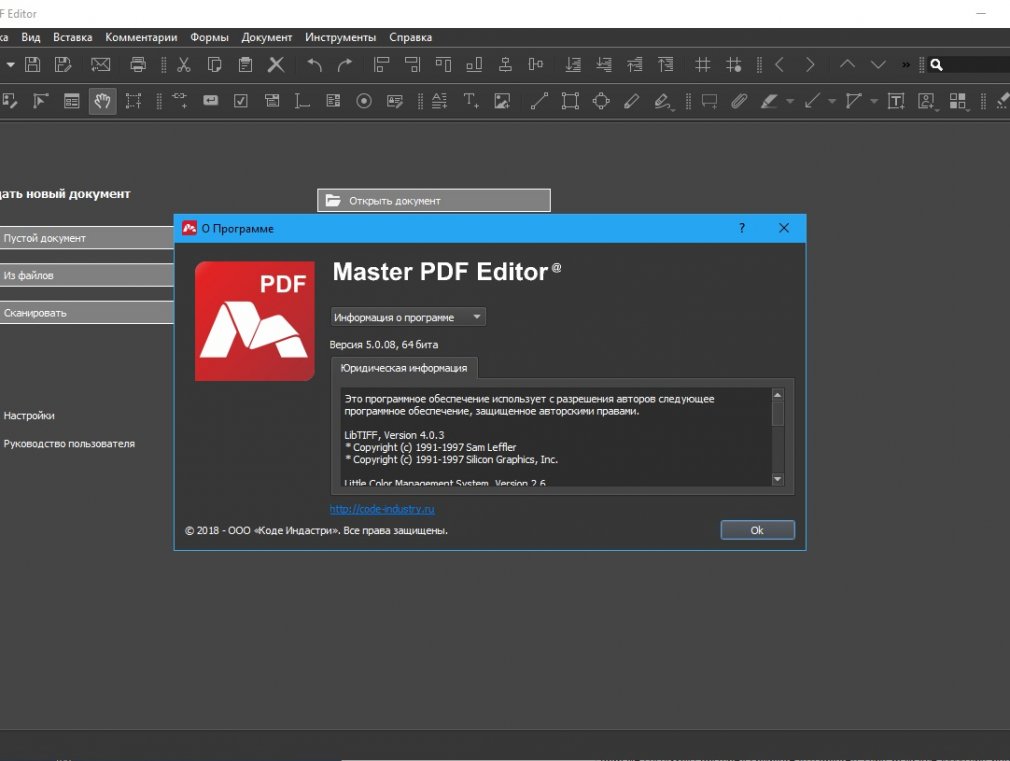Open the Вид menu
The height and width of the screenshot is (761, 1010).
31,37
